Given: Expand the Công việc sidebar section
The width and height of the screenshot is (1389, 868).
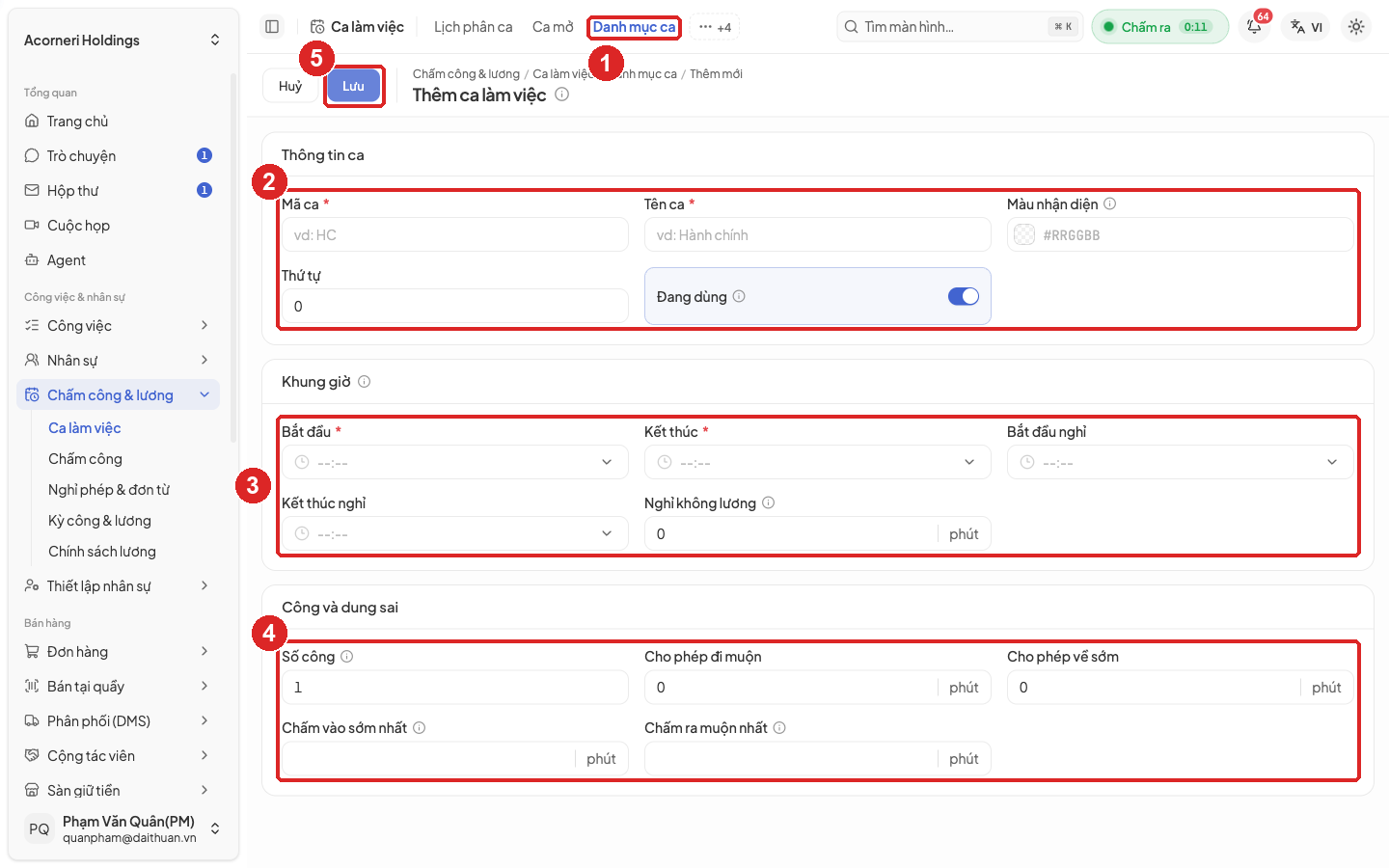Looking at the screenshot, I should point(119,326).
